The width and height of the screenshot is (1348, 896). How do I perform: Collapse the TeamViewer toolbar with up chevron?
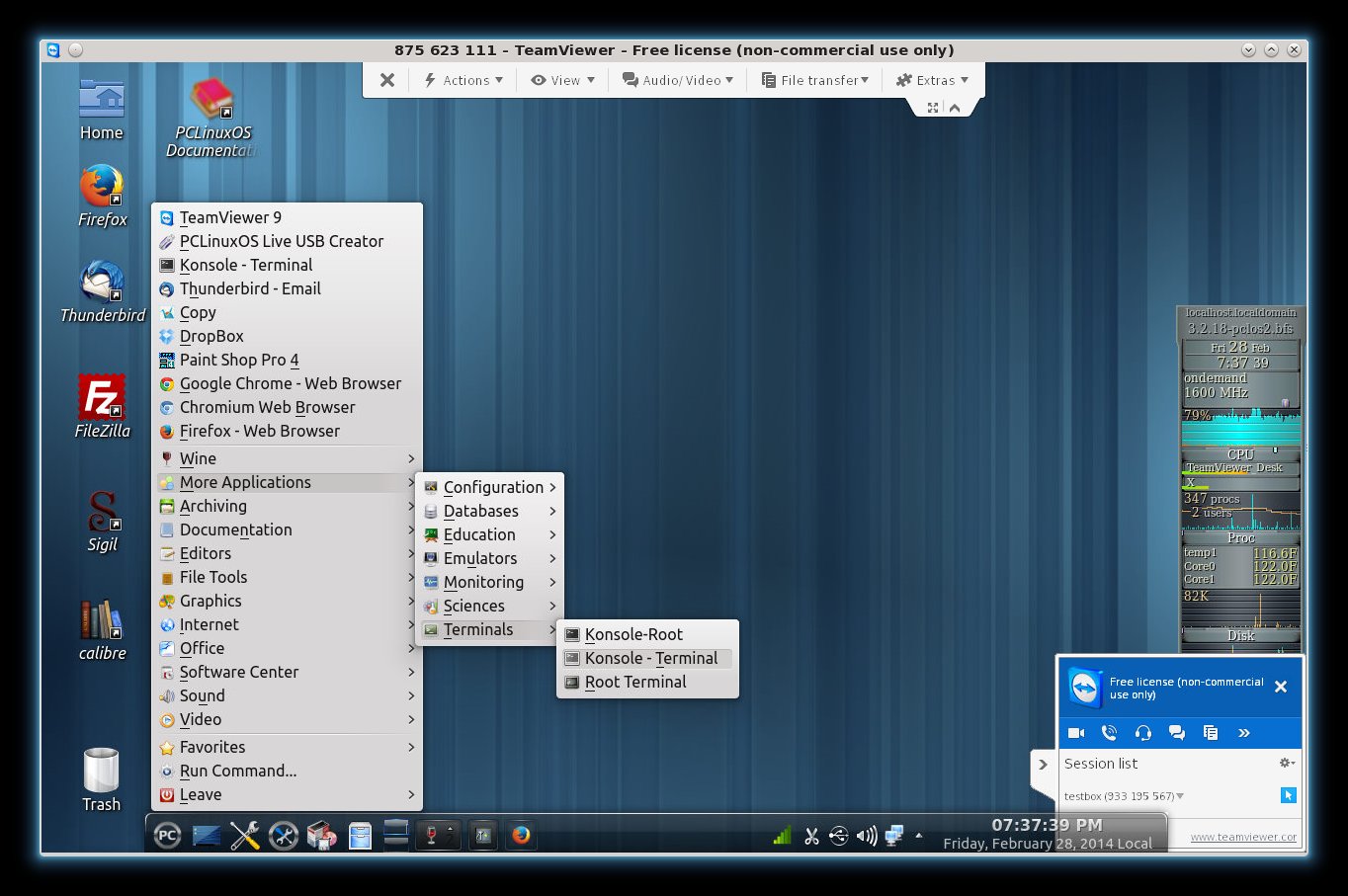point(955,108)
